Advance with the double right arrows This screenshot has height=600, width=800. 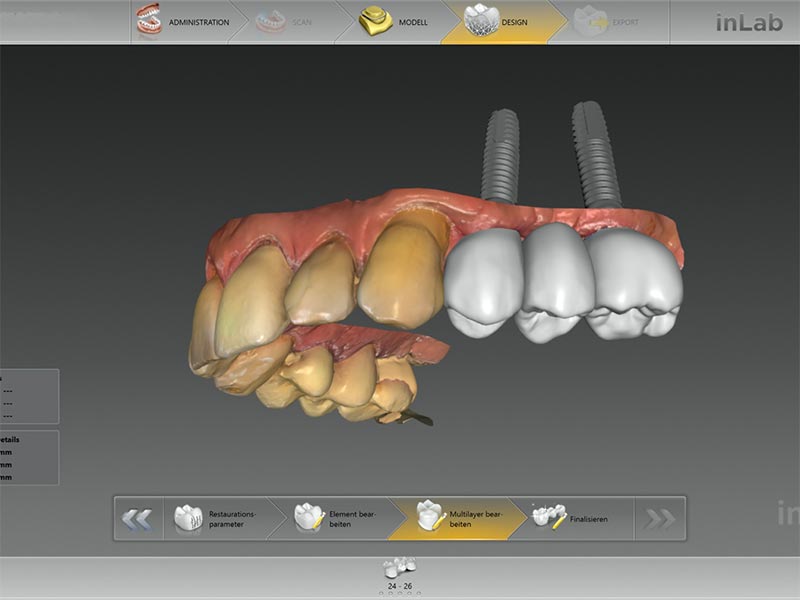[x=661, y=518]
